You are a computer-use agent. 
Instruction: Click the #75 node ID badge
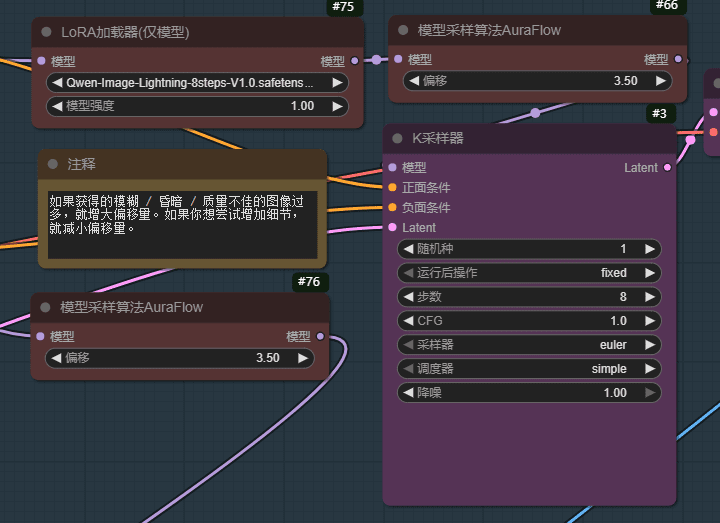point(343,6)
